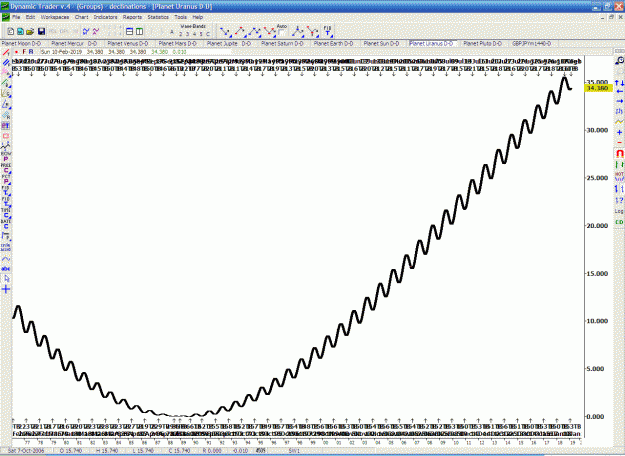Click the up-down arrows scale icon
This screenshot has height=456, width=625.
[x=619, y=83]
